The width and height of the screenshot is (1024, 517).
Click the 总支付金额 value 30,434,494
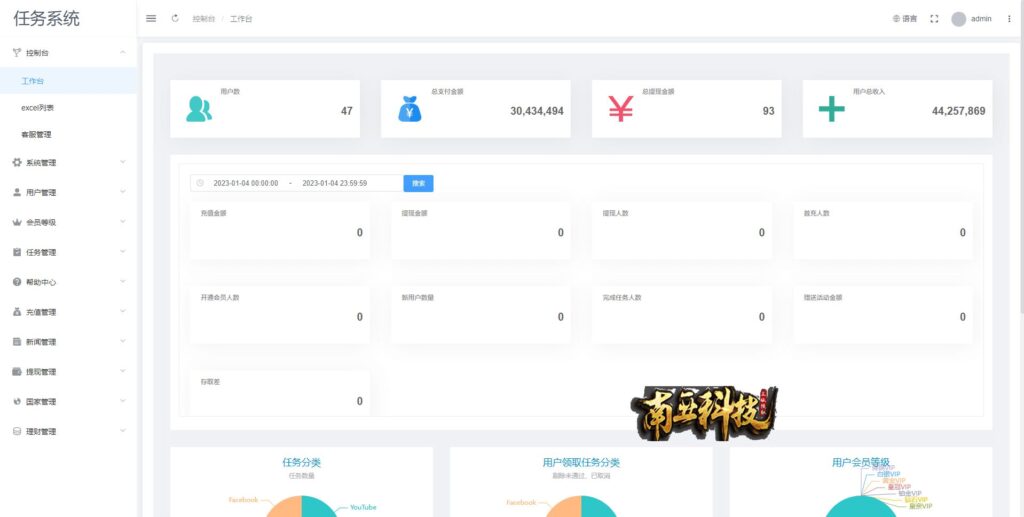point(537,111)
